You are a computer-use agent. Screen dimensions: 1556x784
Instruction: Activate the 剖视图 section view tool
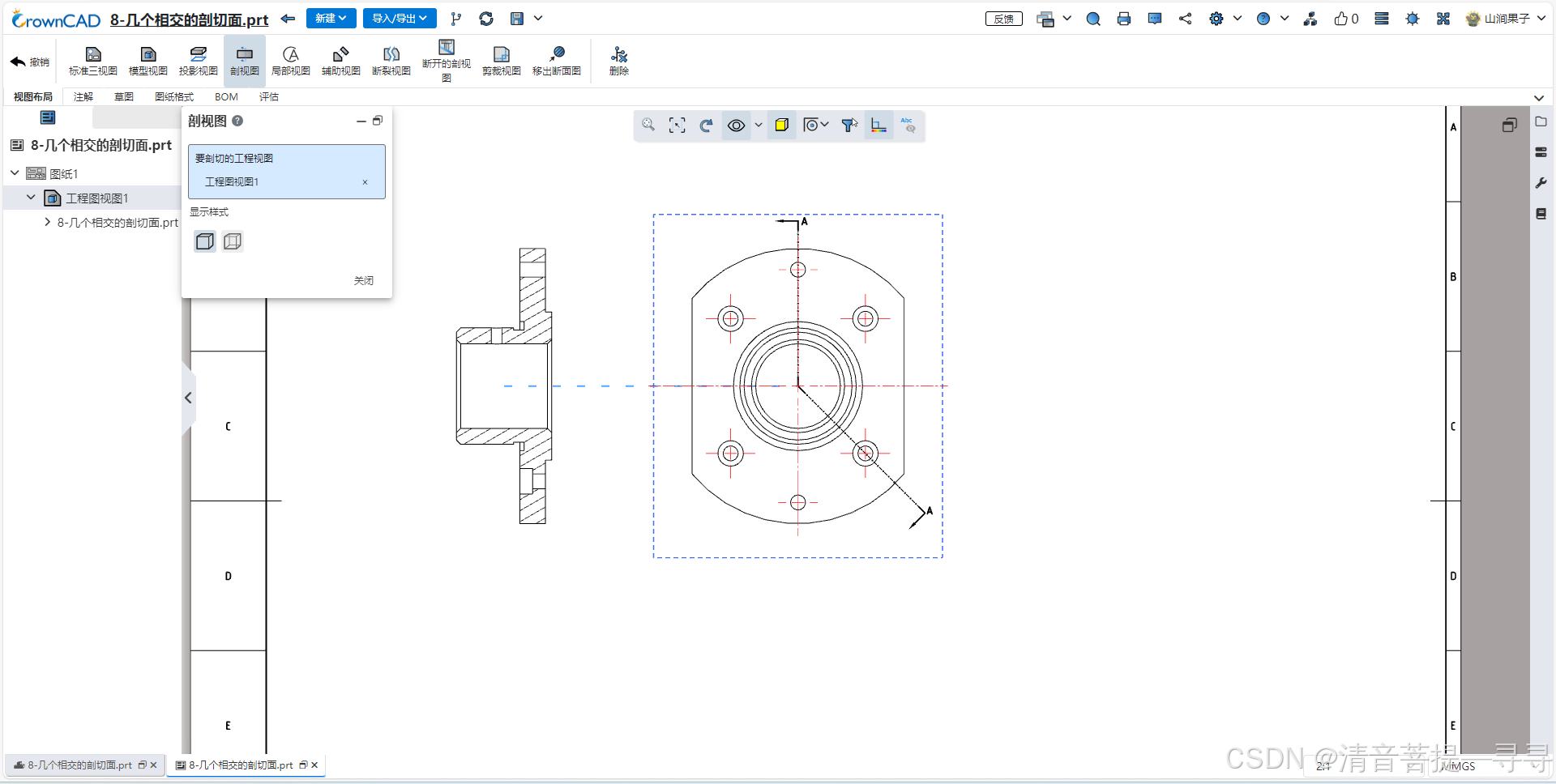245,61
